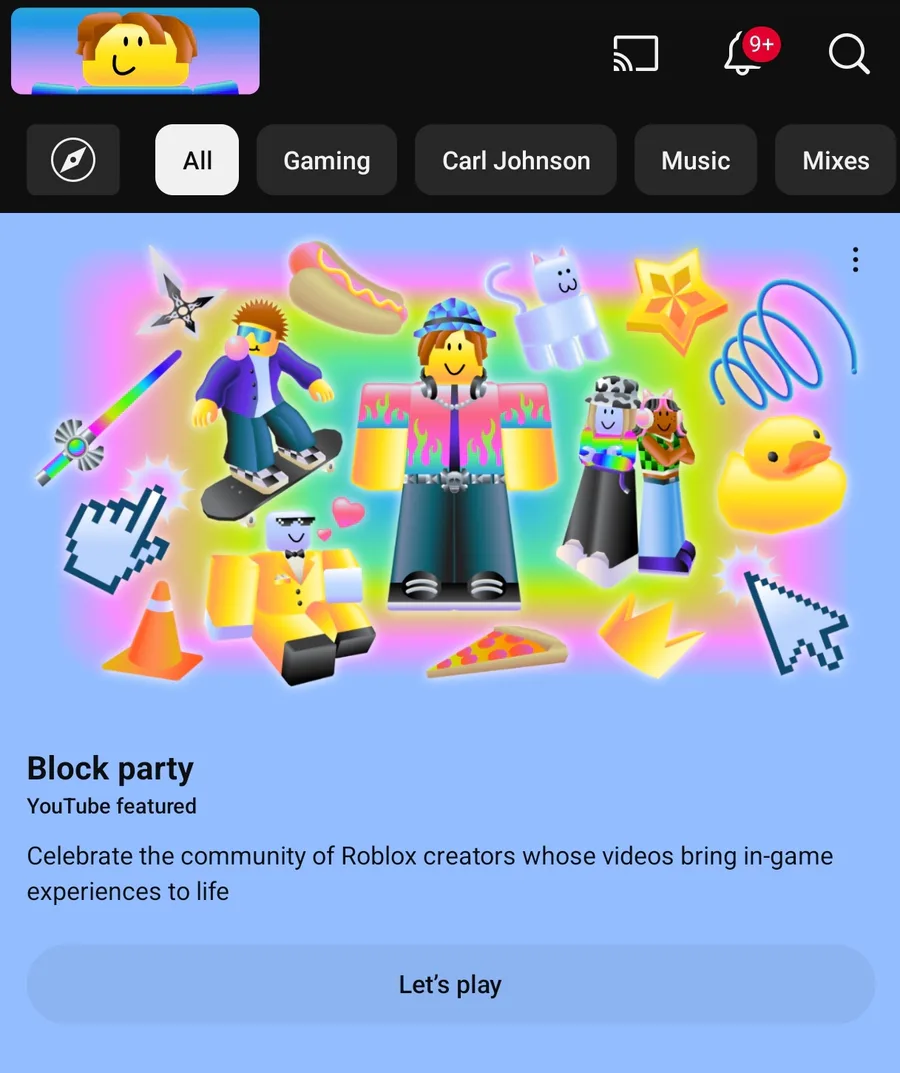Tap the pixel arrow cursor in the banner
The width and height of the screenshot is (900, 1073).
pyautogui.click(x=794, y=620)
